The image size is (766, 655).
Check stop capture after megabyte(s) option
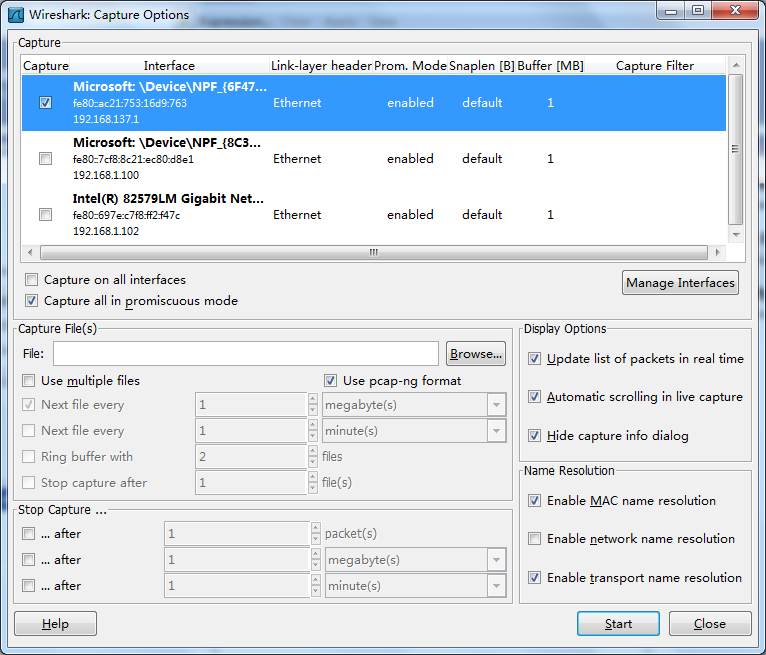pyautogui.click(x=29, y=560)
